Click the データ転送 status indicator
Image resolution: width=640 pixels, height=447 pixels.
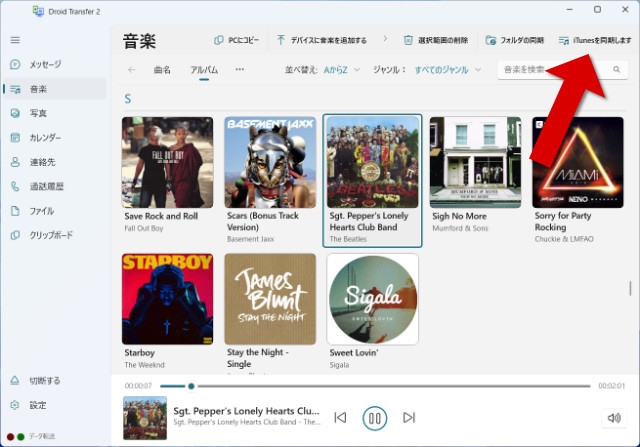click(x=31, y=436)
